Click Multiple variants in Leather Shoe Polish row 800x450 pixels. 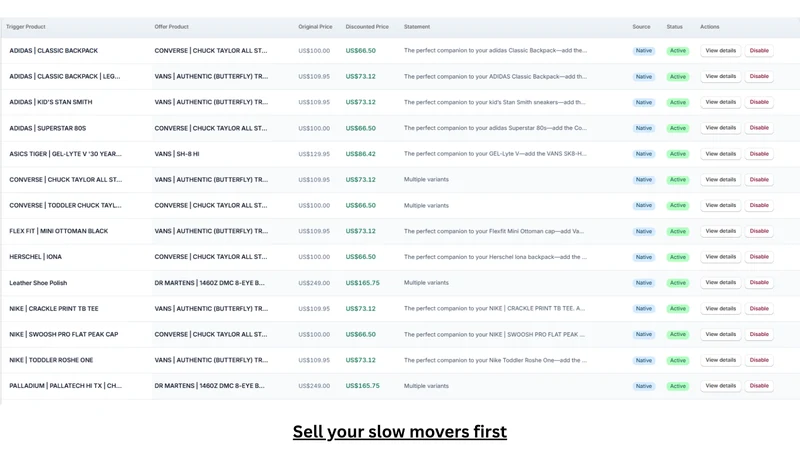point(426,283)
